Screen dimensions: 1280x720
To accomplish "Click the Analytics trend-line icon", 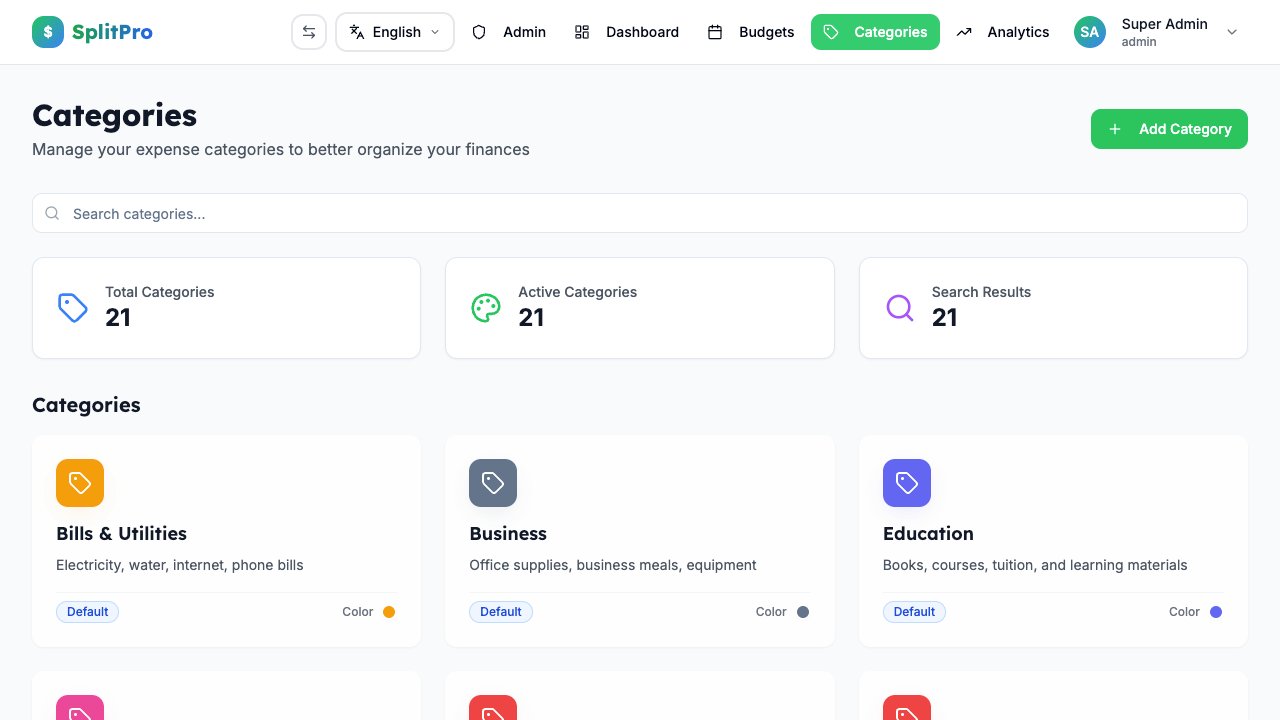I will [x=963, y=32].
